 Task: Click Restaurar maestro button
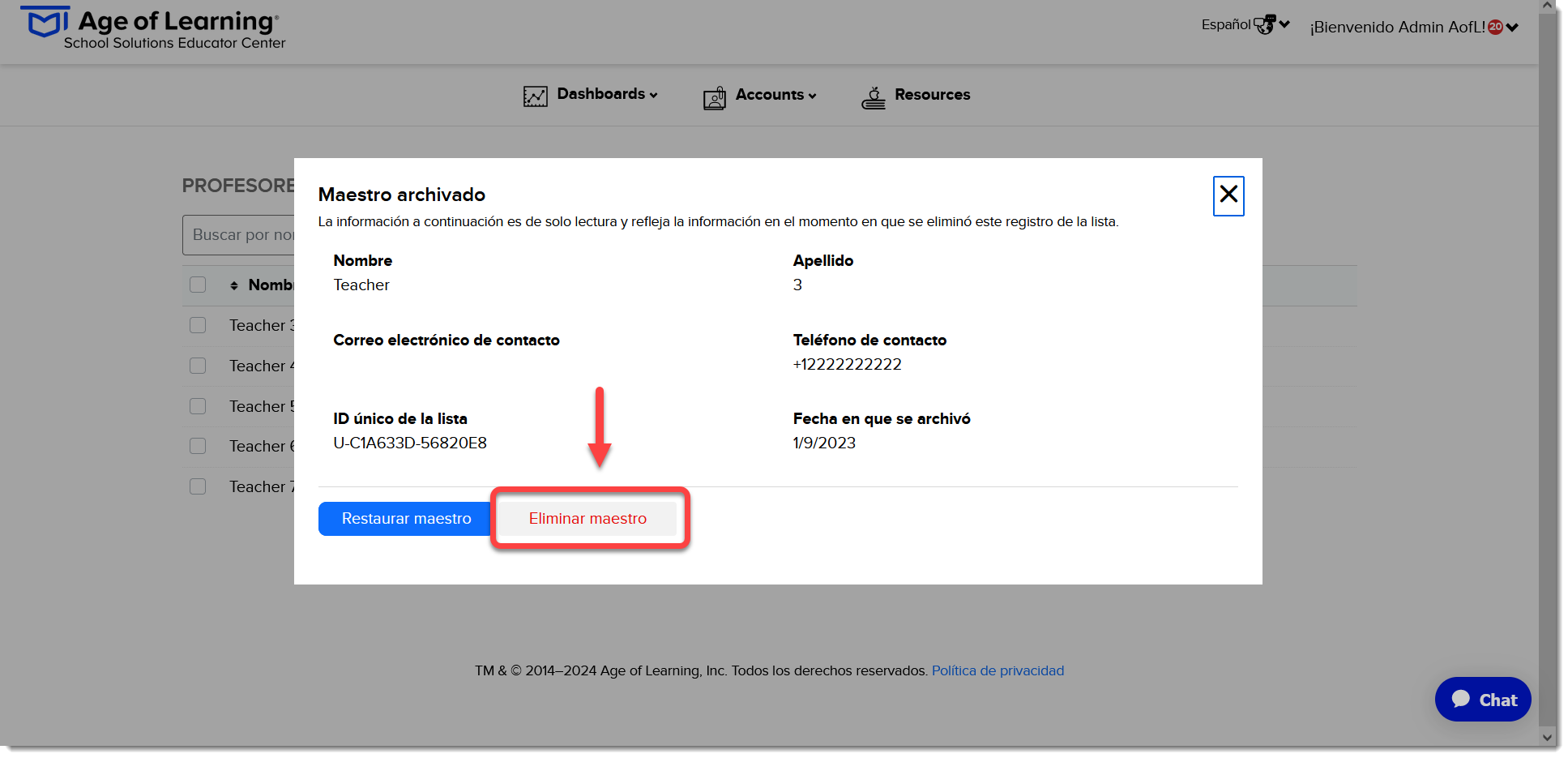406,519
